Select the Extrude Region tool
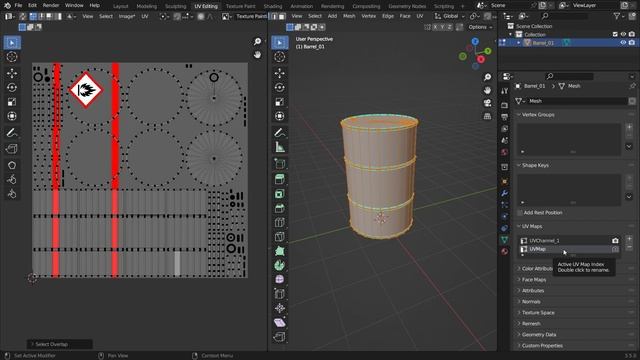640x360 pixels. (280, 179)
